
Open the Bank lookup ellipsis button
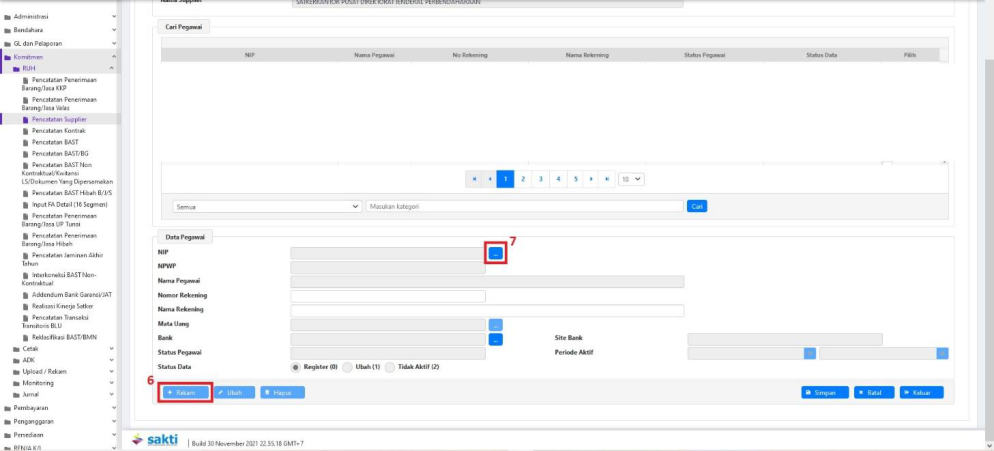pos(496,340)
